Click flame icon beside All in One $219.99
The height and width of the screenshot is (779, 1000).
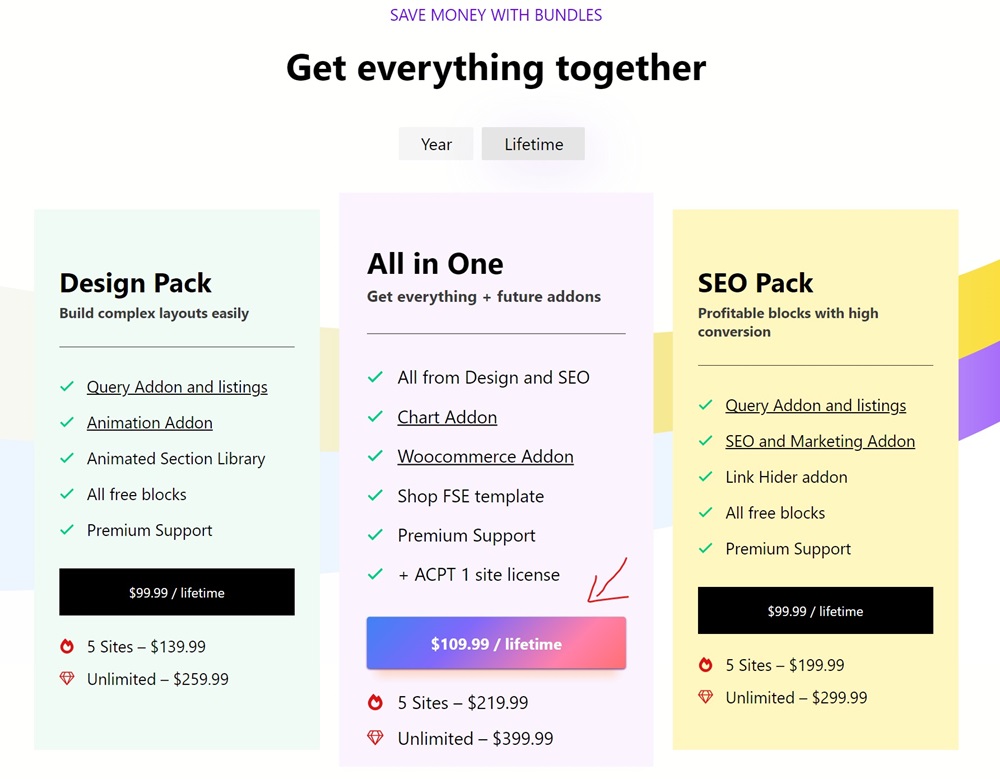tap(375, 702)
